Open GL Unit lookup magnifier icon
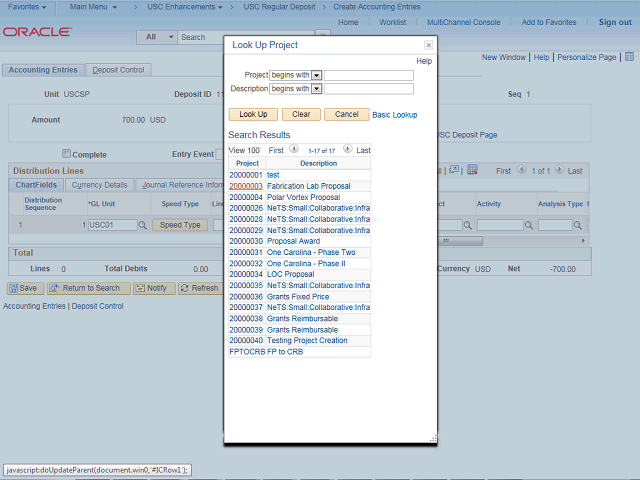 (142, 225)
